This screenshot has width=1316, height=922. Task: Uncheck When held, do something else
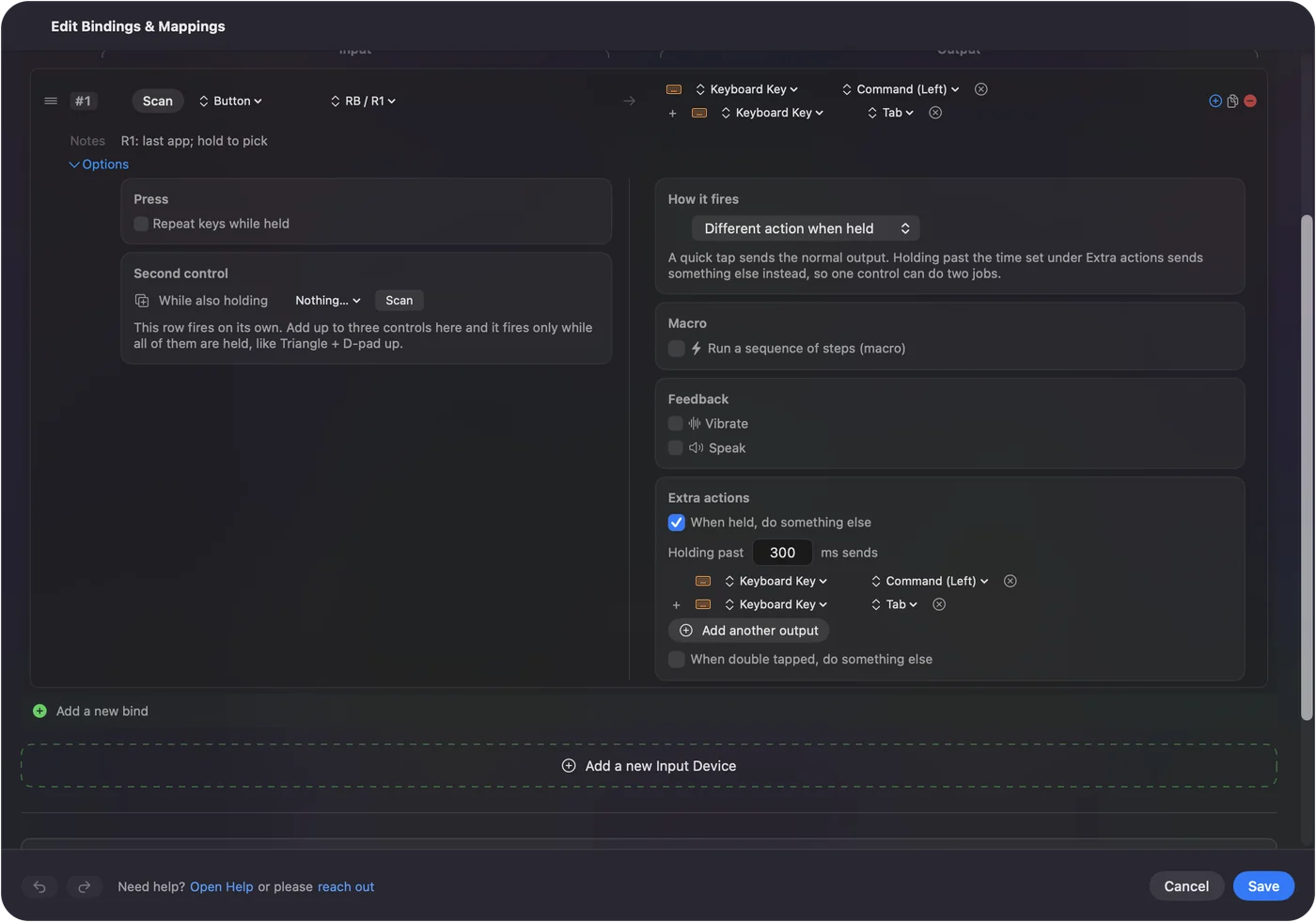676,523
